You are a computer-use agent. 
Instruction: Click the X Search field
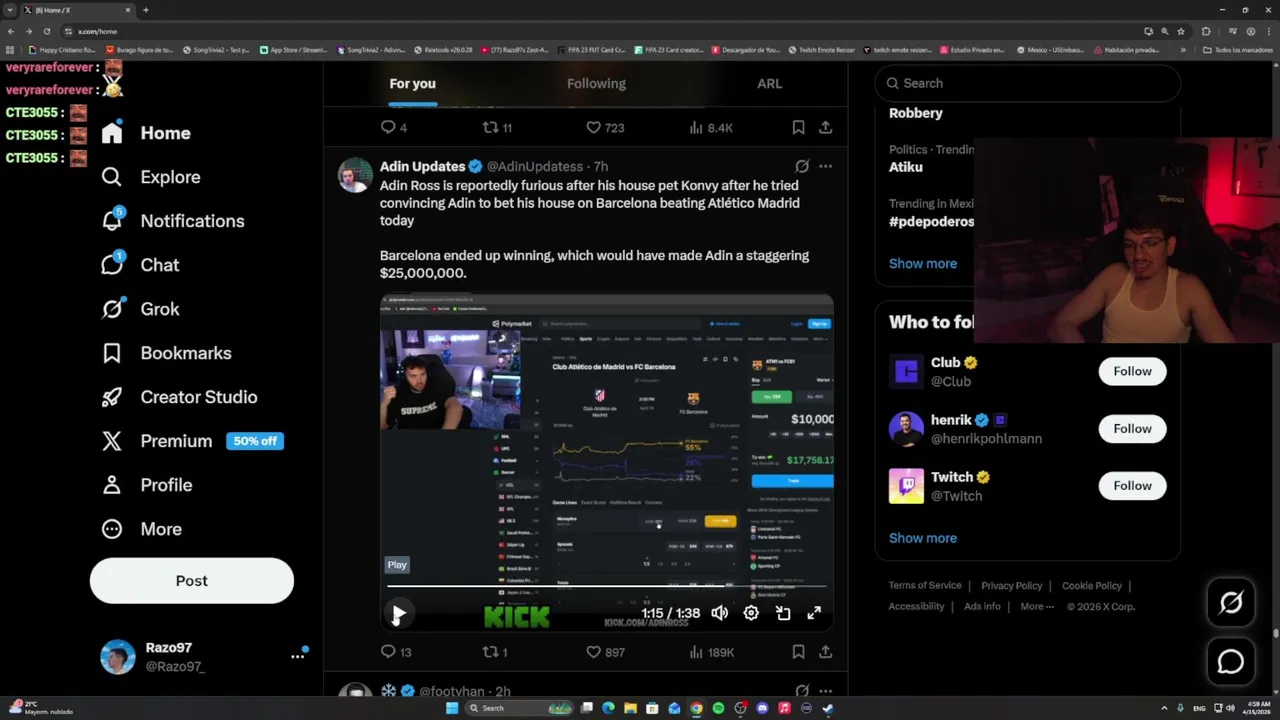pyautogui.click(x=1027, y=83)
